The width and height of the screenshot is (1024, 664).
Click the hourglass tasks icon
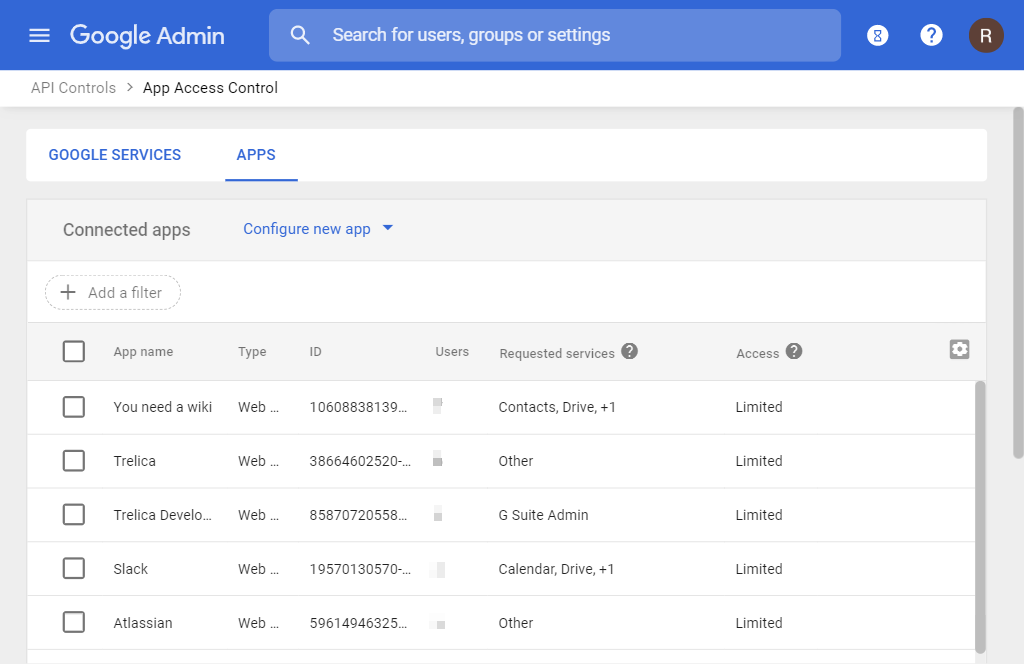point(878,36)
